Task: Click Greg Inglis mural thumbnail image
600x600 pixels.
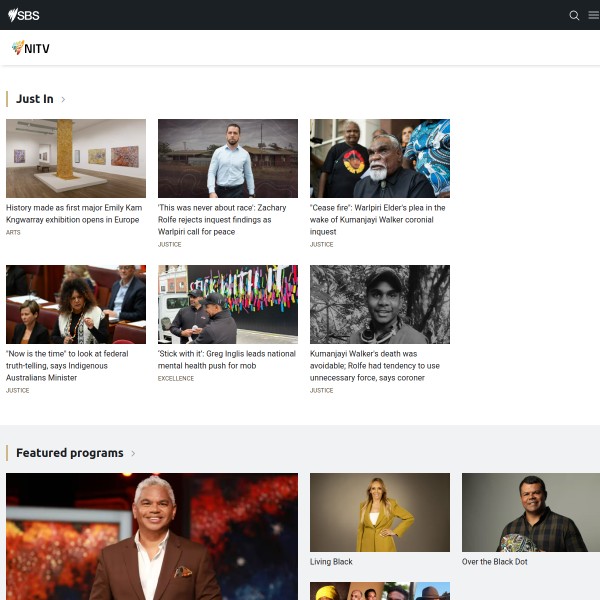Action: click(228, 304)
